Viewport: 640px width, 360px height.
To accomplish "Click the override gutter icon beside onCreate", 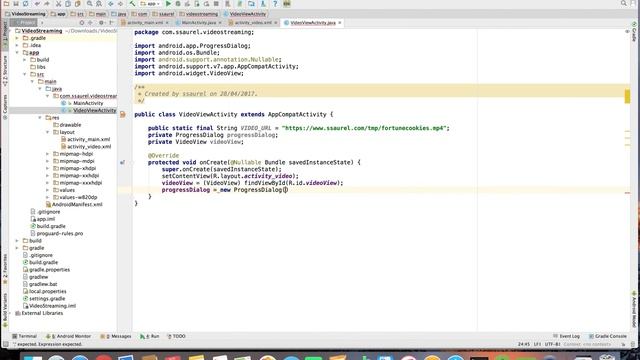I will [122, 162].
